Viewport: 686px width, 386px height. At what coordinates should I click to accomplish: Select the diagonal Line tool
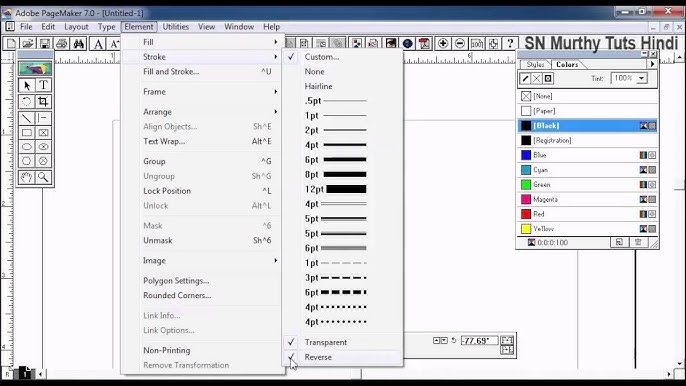coord(27,118)
